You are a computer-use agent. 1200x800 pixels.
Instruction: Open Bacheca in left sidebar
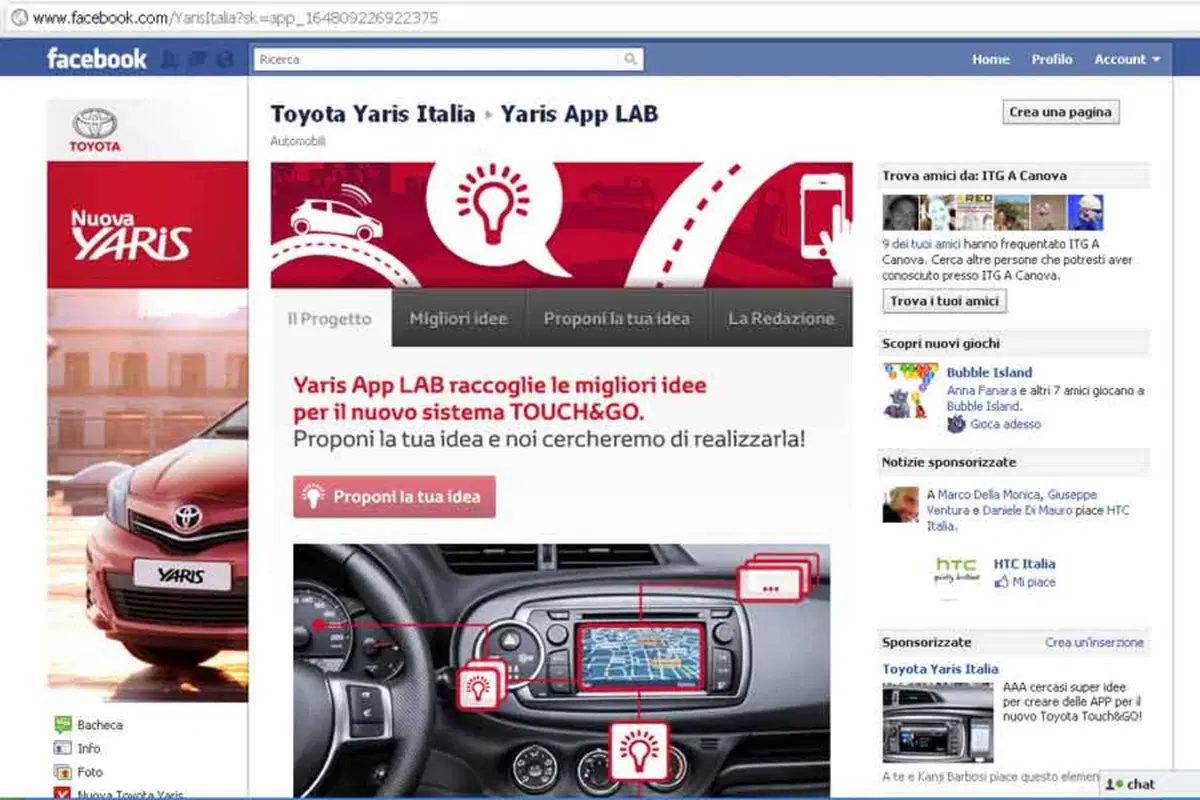coord(100,725)
